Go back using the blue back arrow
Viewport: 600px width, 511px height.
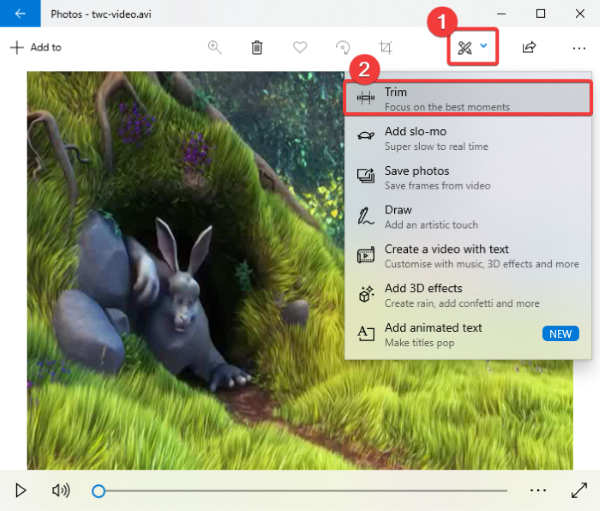pyautogui.click(x=20, y=13)
